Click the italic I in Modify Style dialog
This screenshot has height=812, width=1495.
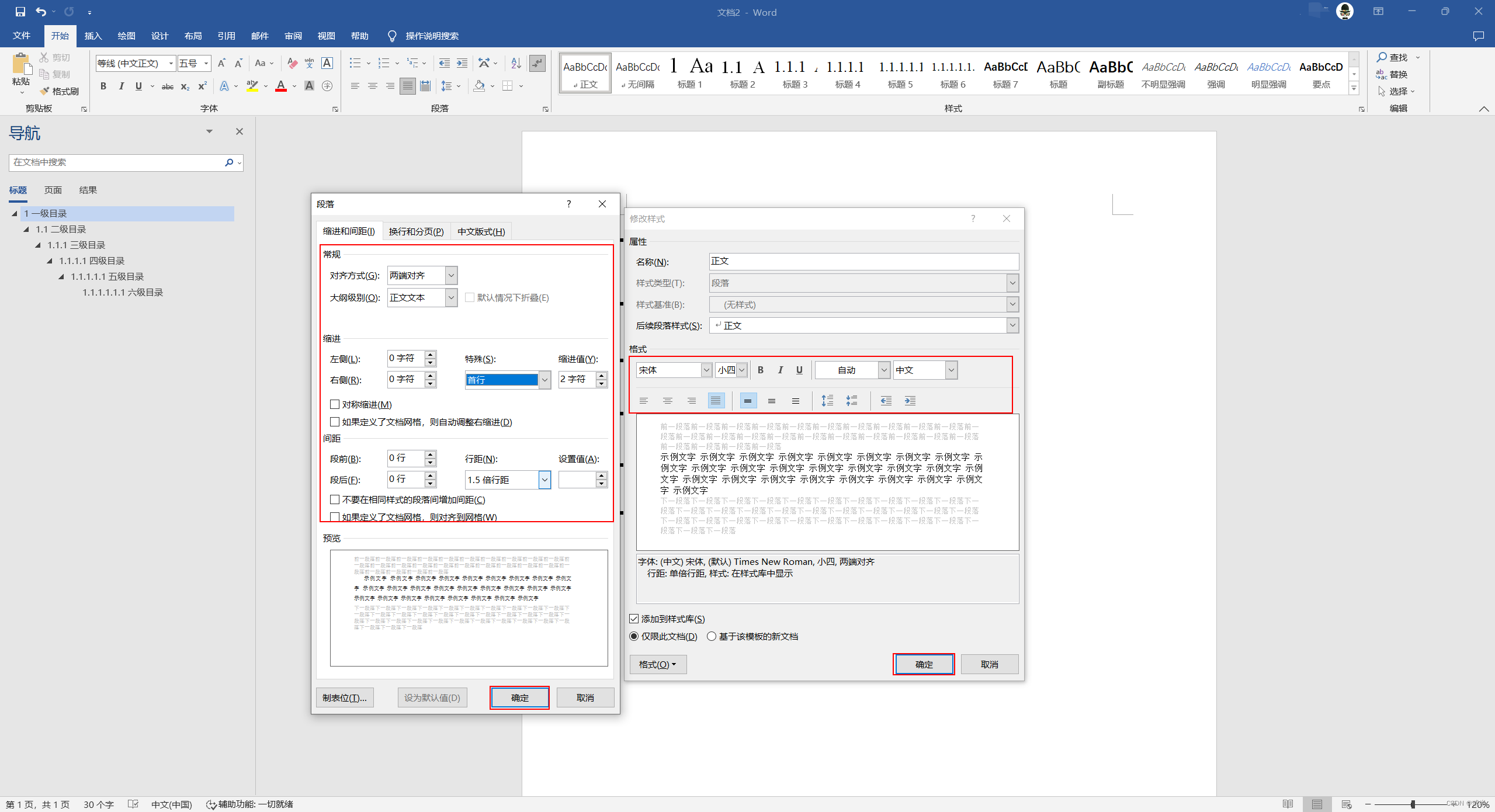(780, 370)
